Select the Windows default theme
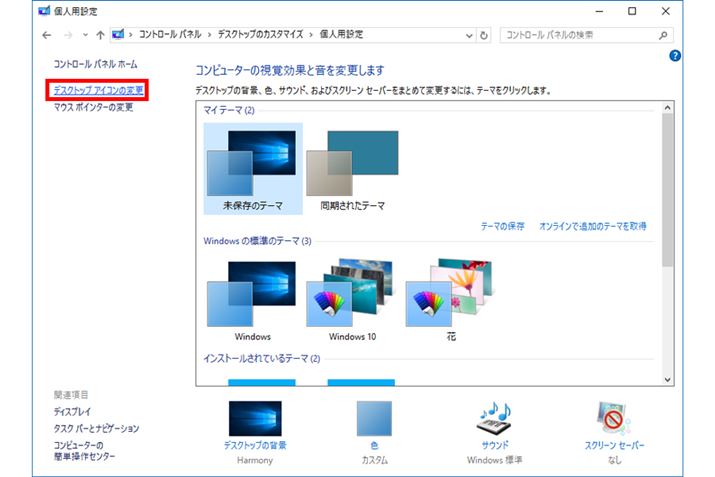 [x=253, y=300]
